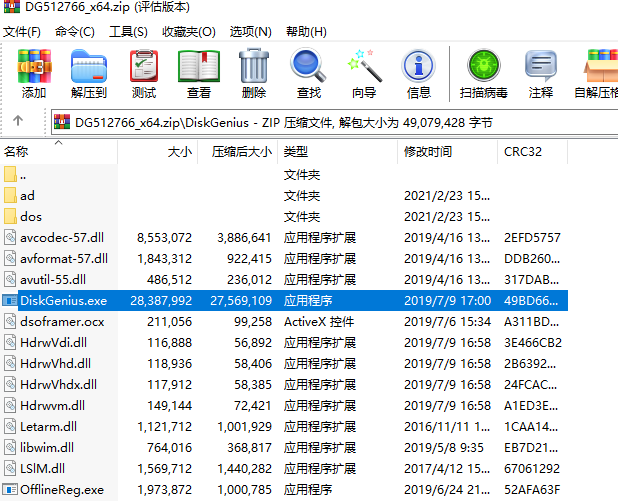Show archive 信息 (Info) icon

pyautogui.click(x=419, y=66)
